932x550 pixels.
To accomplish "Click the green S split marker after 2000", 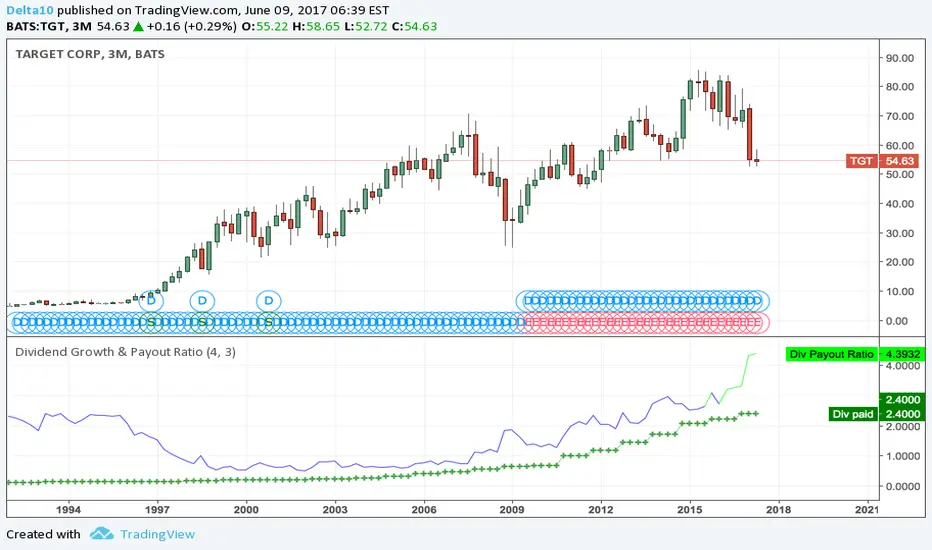I will pos(269,322).
